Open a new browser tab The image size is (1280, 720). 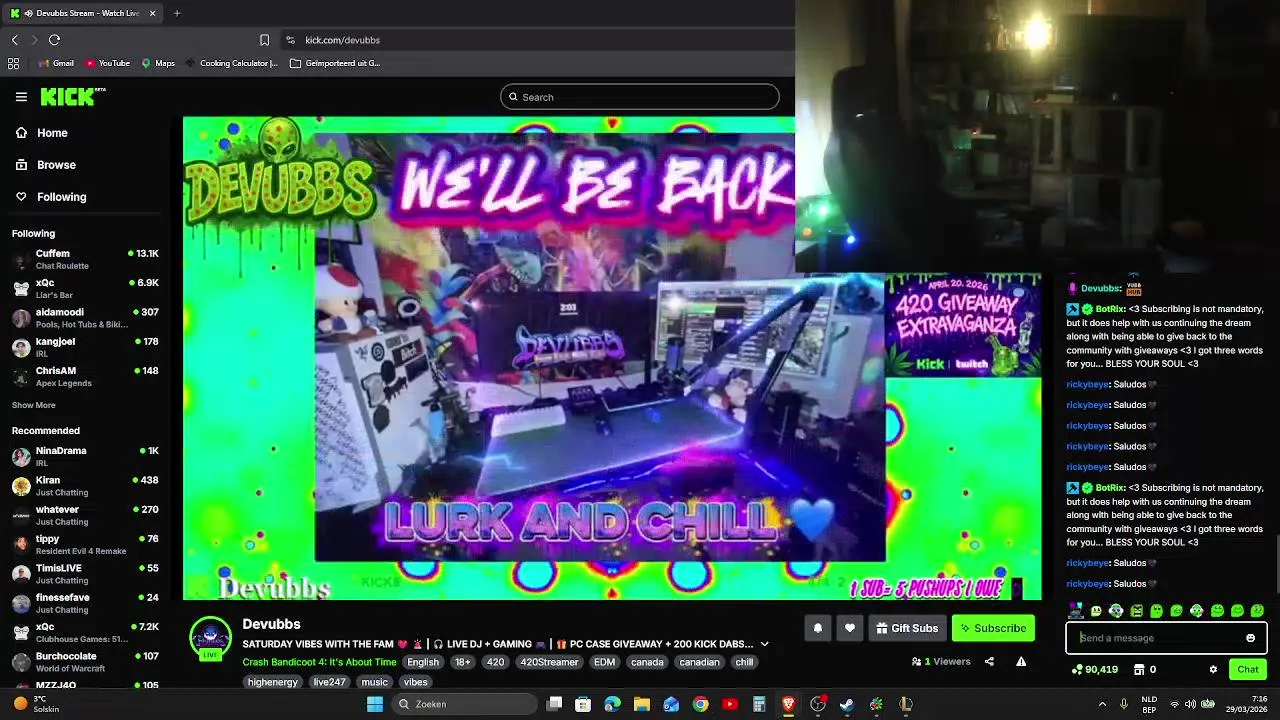(177, 13)
